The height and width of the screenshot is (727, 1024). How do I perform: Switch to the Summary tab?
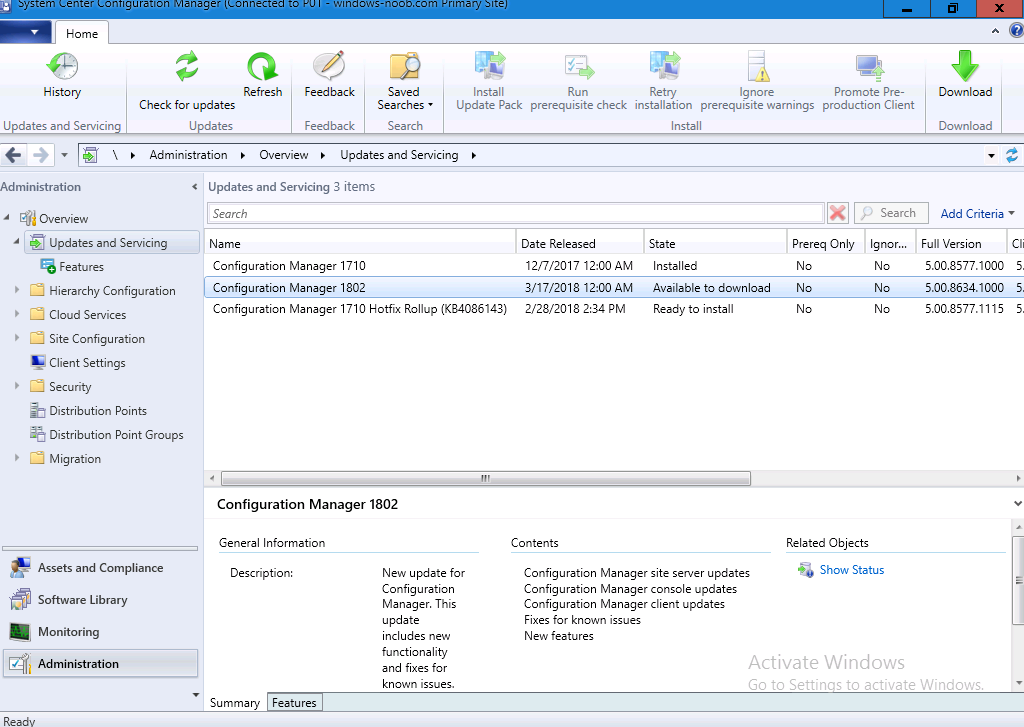tap(234, 703)
